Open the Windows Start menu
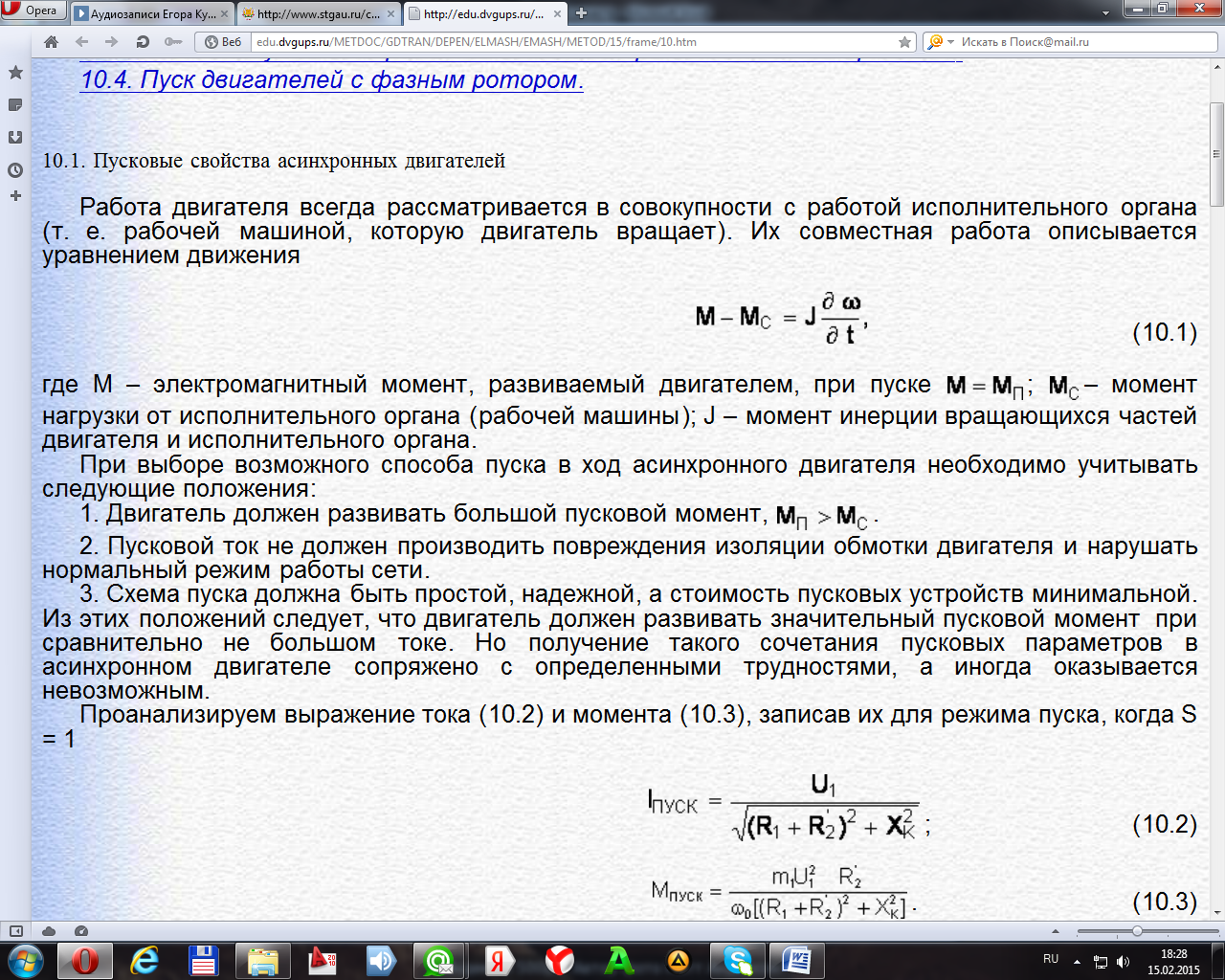 25,960
